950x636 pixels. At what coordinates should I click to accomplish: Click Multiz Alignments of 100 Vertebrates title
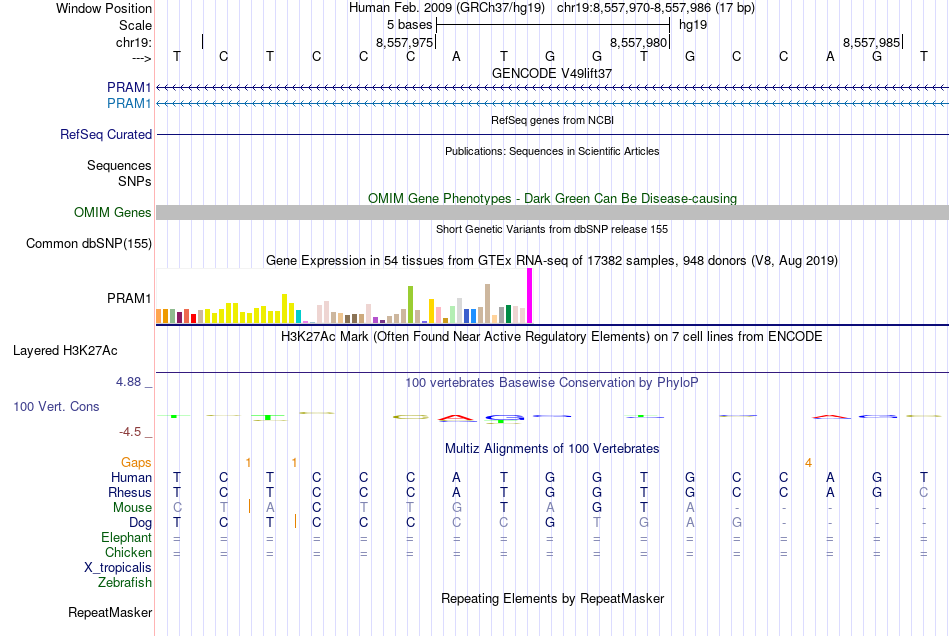tap(552, 449)
